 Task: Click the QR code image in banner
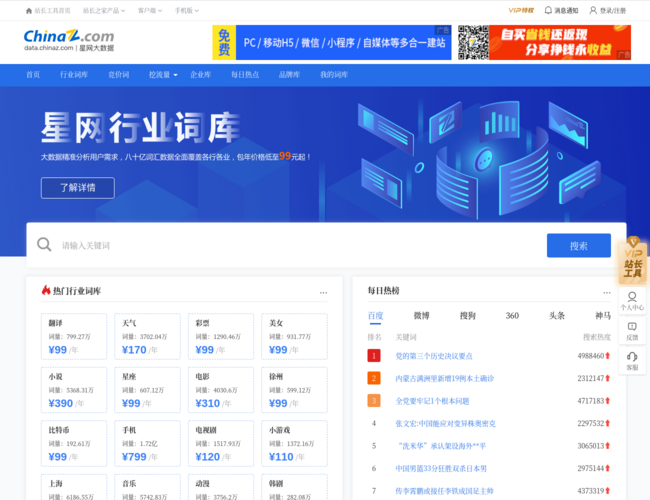pyautogui.click(x=473, y=42)
